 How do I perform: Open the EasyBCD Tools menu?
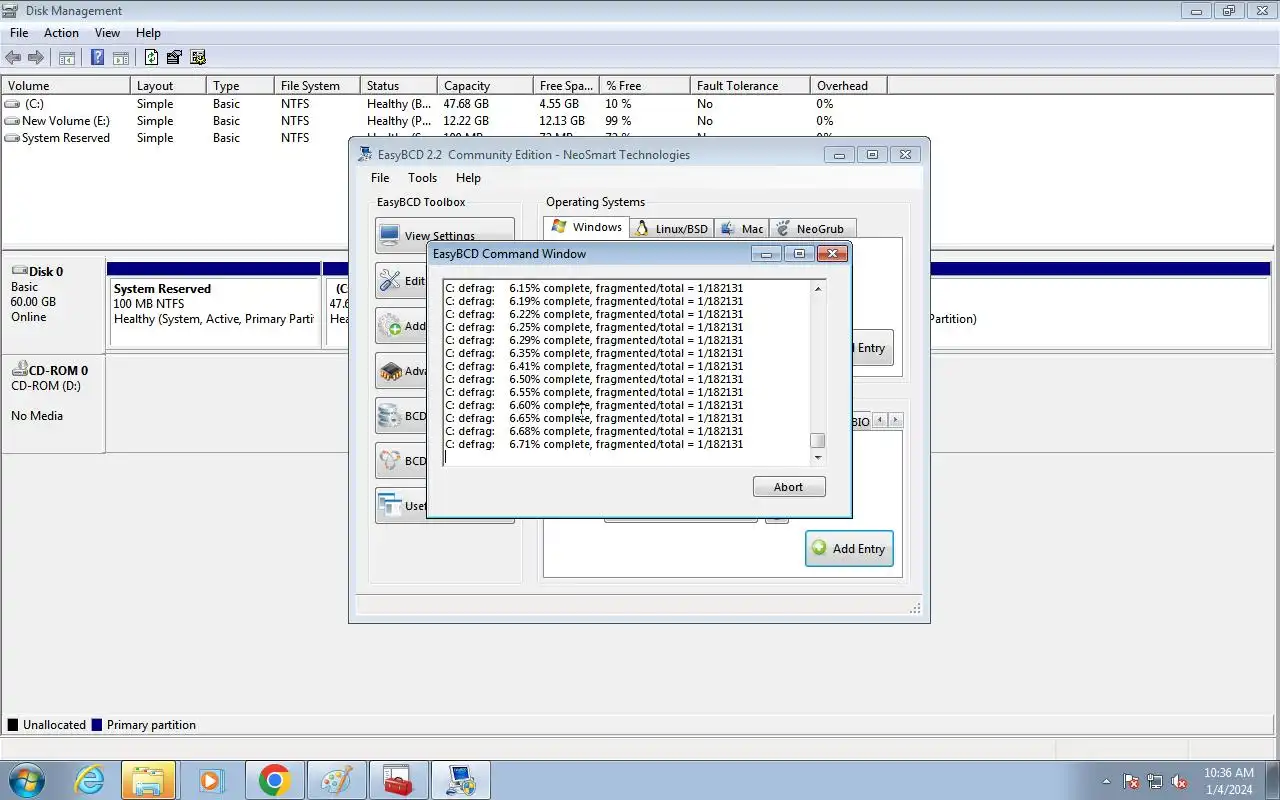tap(422, 178)
